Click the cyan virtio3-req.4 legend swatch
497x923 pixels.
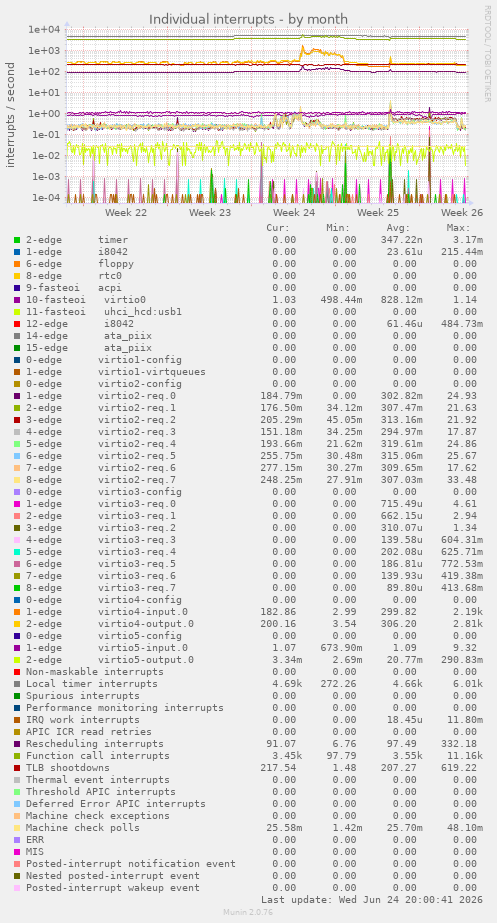pyautogui.click(x=17, y=552)
